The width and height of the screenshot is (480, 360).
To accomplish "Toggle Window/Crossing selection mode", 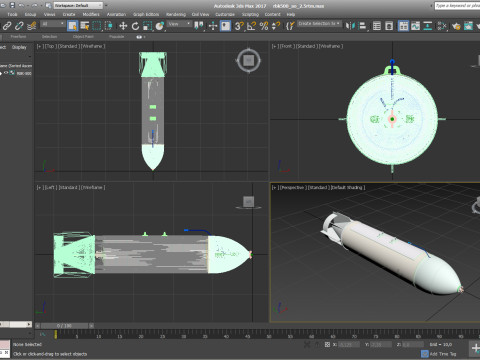I will pos(109,26).
